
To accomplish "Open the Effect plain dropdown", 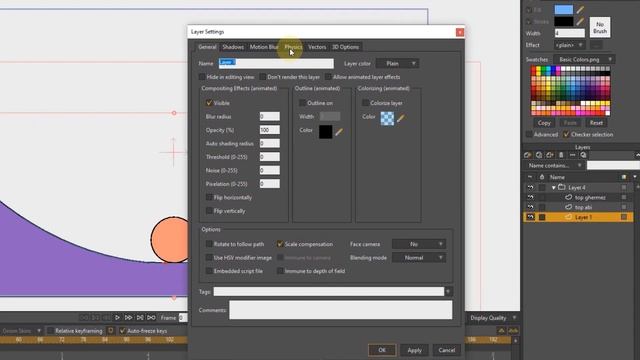I will point(570,45).
